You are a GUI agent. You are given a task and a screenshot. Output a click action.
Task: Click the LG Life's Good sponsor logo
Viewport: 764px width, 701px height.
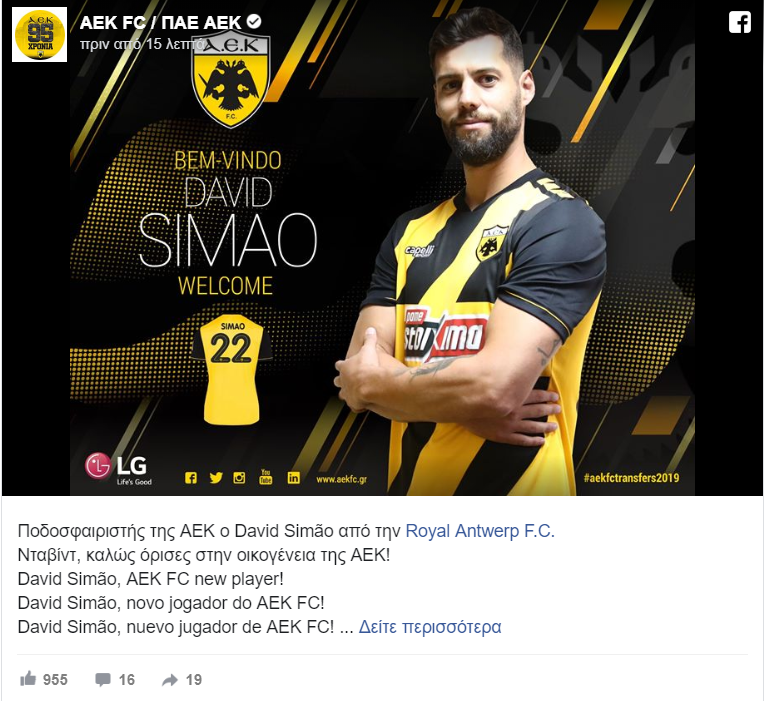(118, 468)
